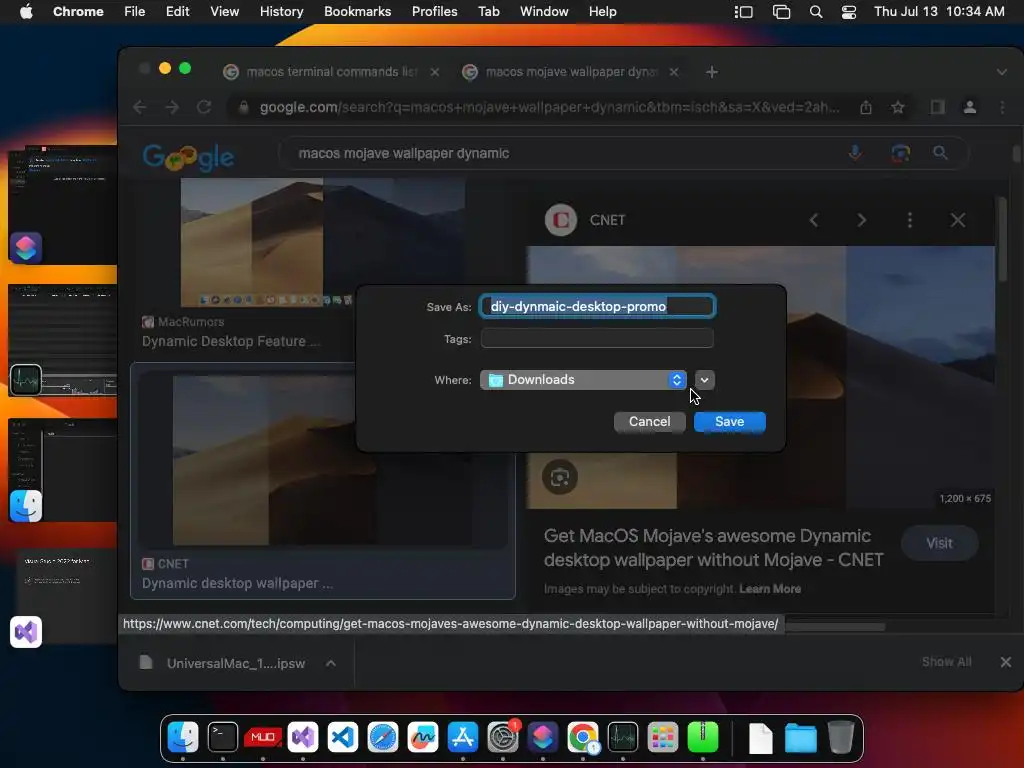Bookmark this page with the star icon
This screenshot has width=1024, height=768.
tap(898, 107)
